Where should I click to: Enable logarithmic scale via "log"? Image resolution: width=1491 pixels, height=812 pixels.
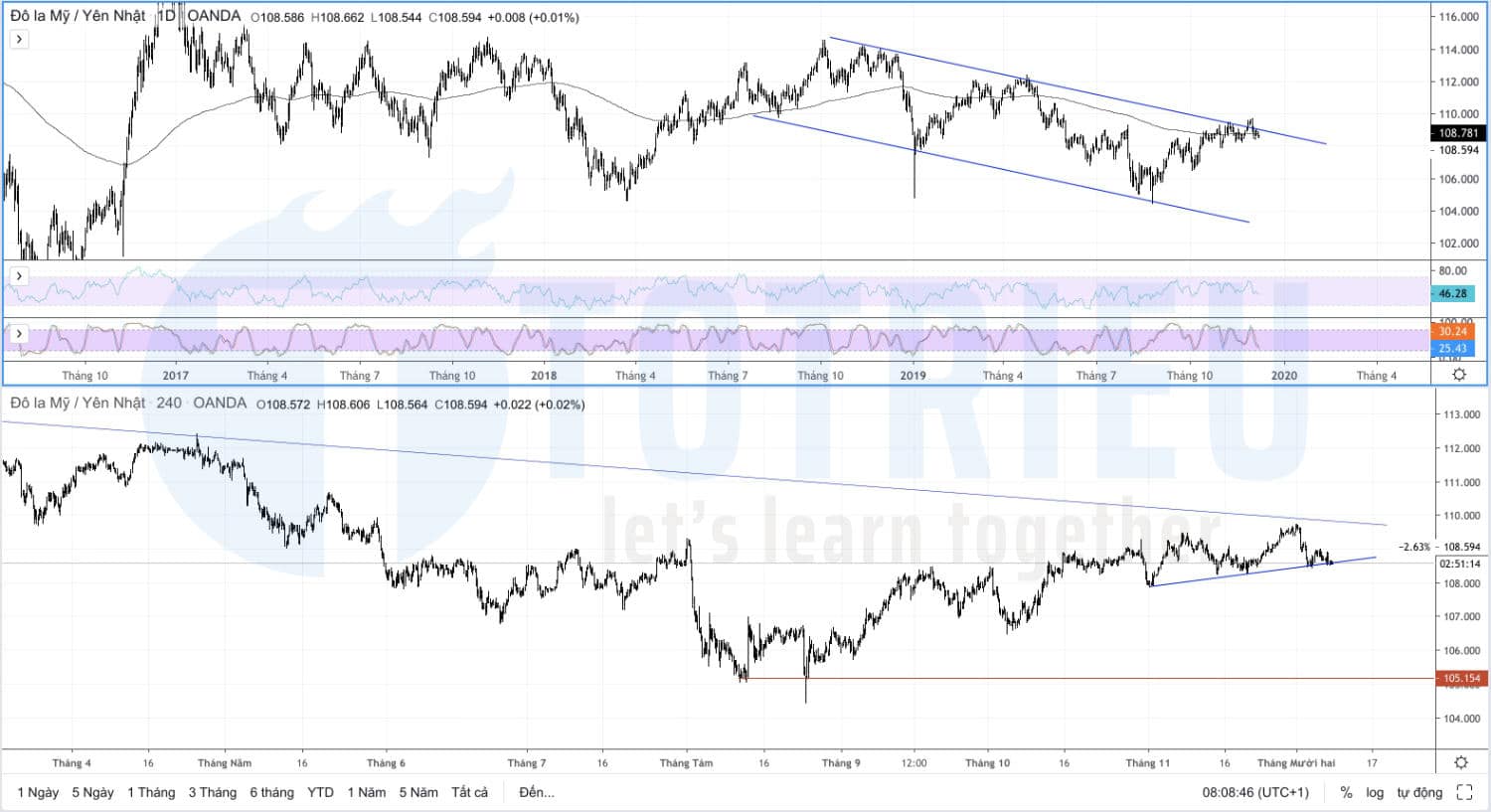tap(1375, 792)
